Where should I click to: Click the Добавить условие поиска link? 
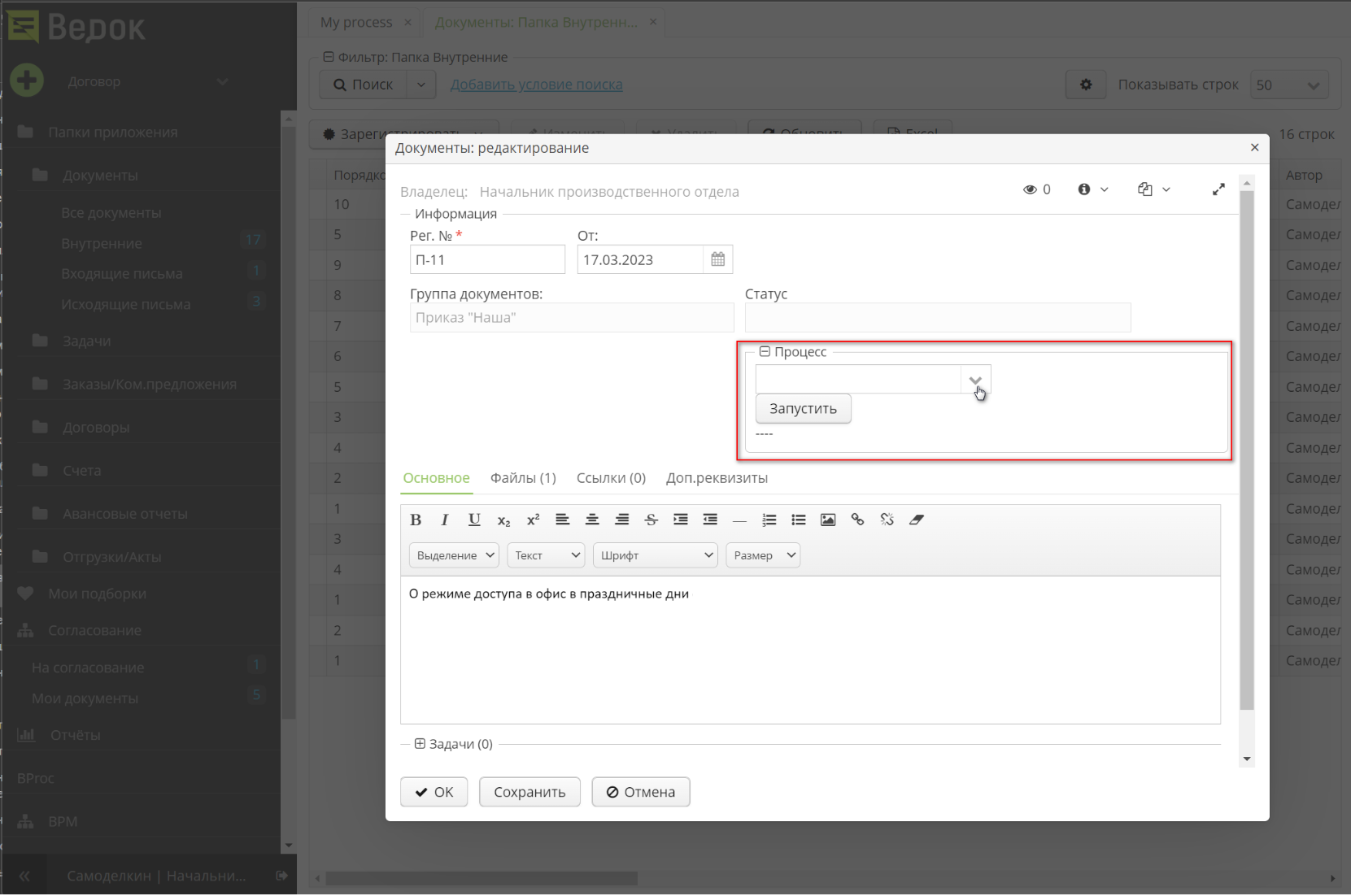coord(536,84)
